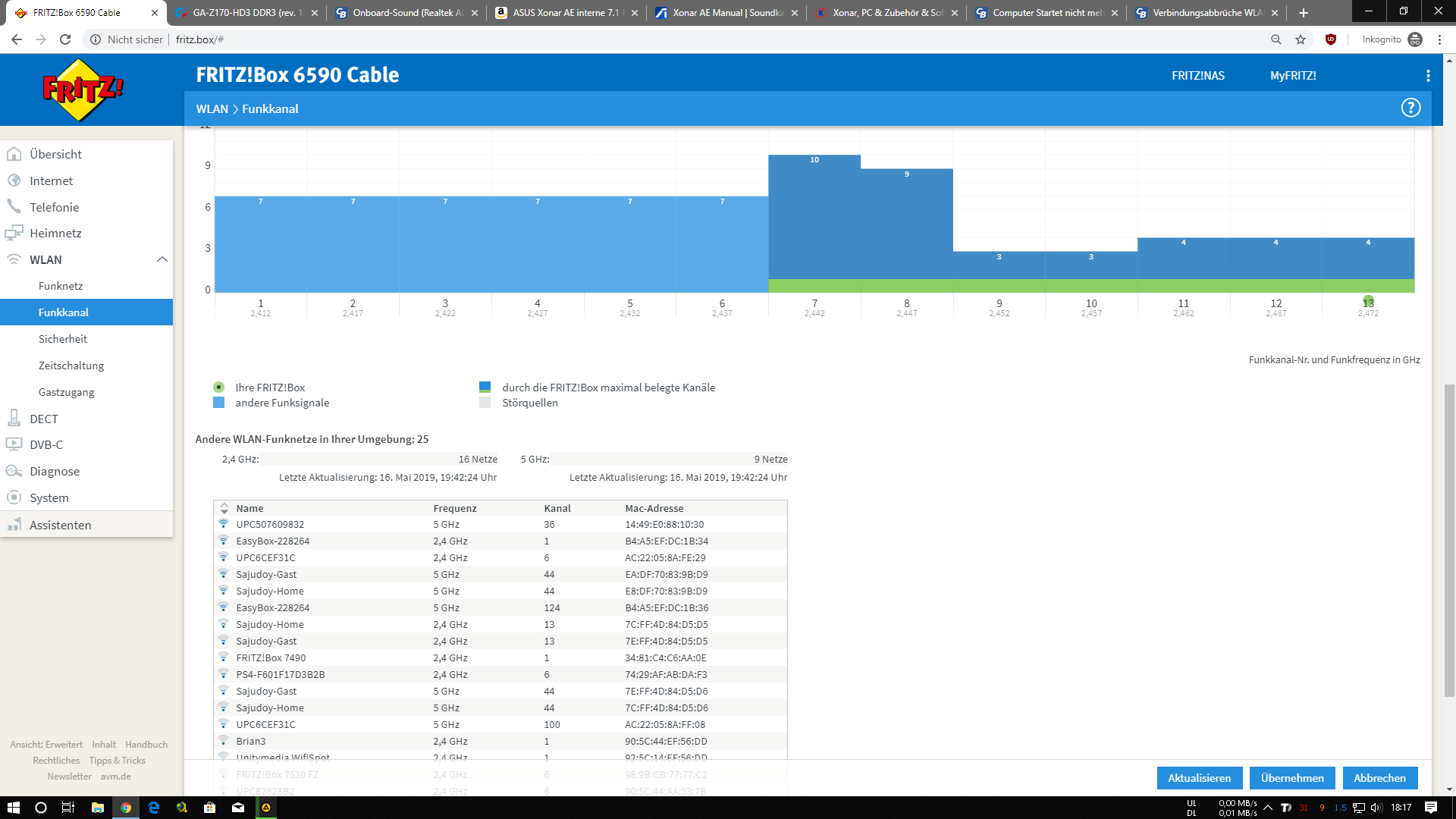
Task: Switch to Xonar AE Manual browser tab
Action: (x=726, y=13)
